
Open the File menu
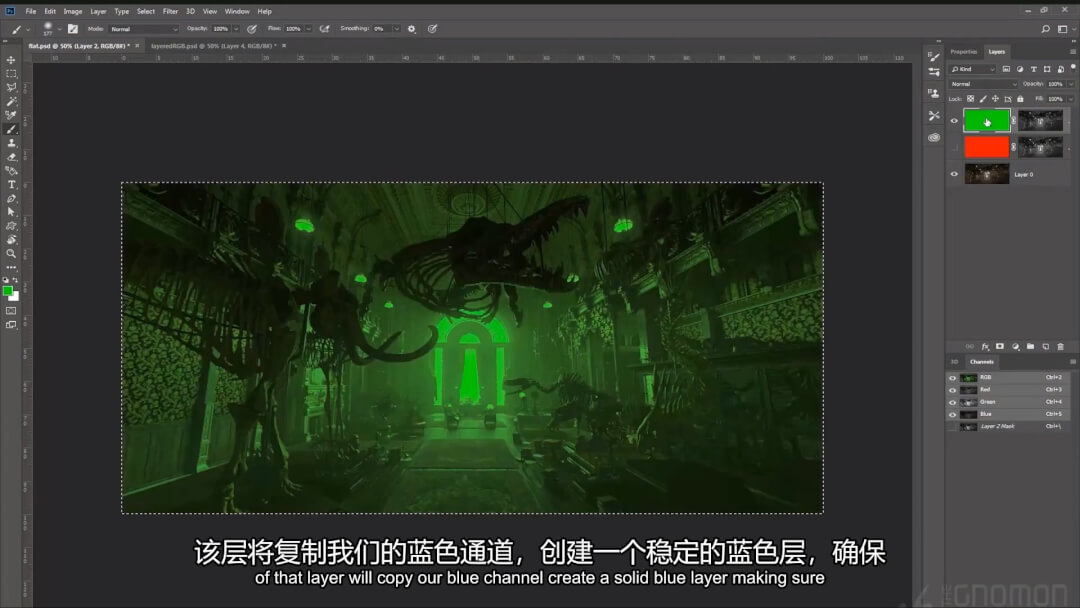click(31, 11)
